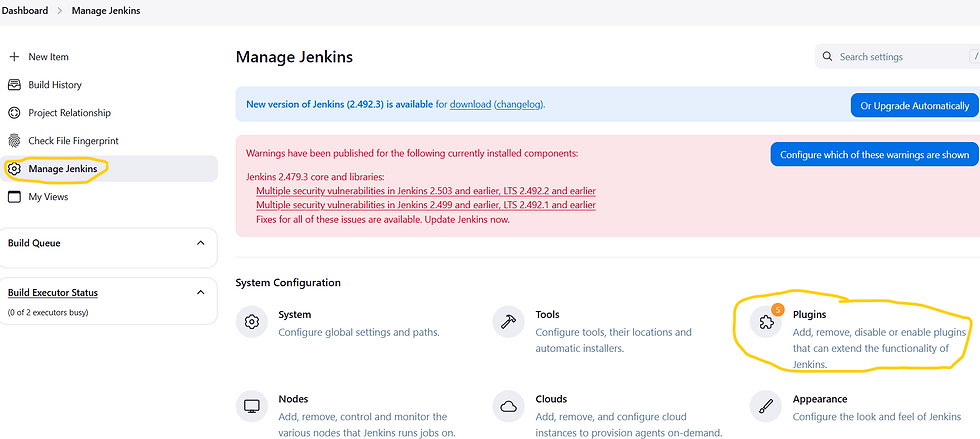Open vulnerabilities link for Jenkins 2.503

[x=426, y=191]
